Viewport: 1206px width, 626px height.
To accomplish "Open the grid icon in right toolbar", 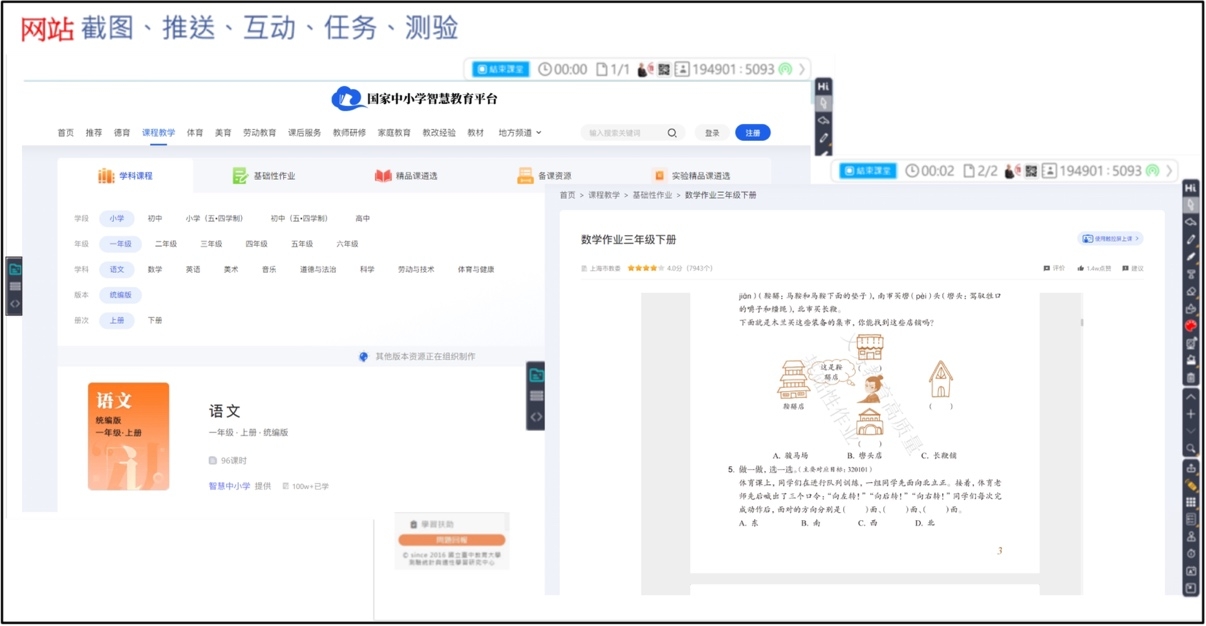I will click(x=1190, y=502).
